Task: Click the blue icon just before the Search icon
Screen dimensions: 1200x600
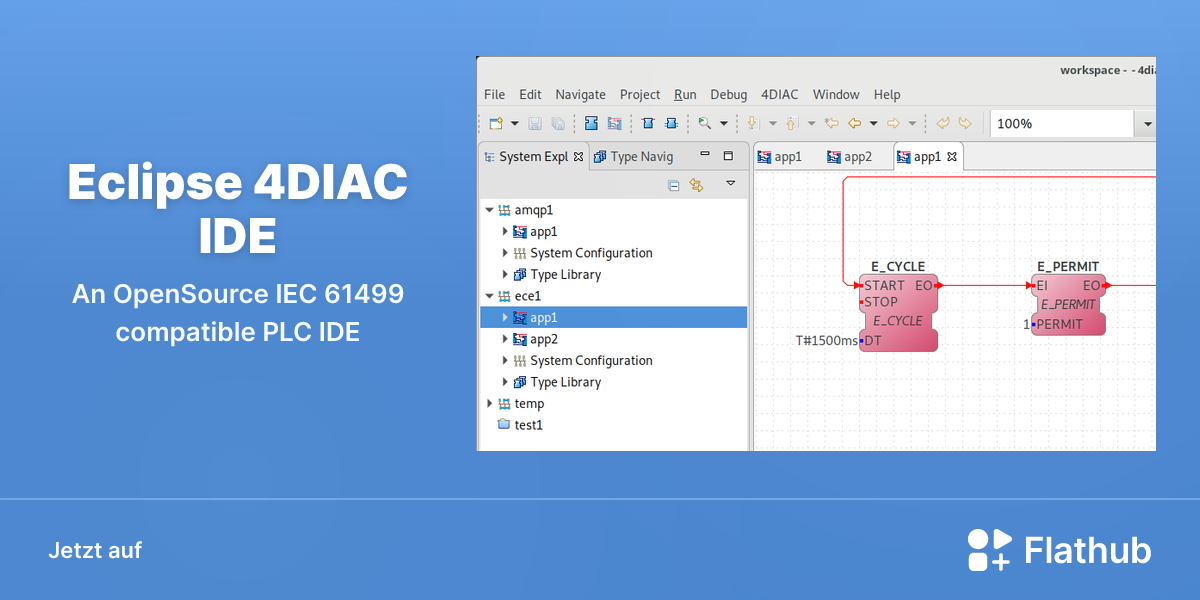Action: pos(671,123)
